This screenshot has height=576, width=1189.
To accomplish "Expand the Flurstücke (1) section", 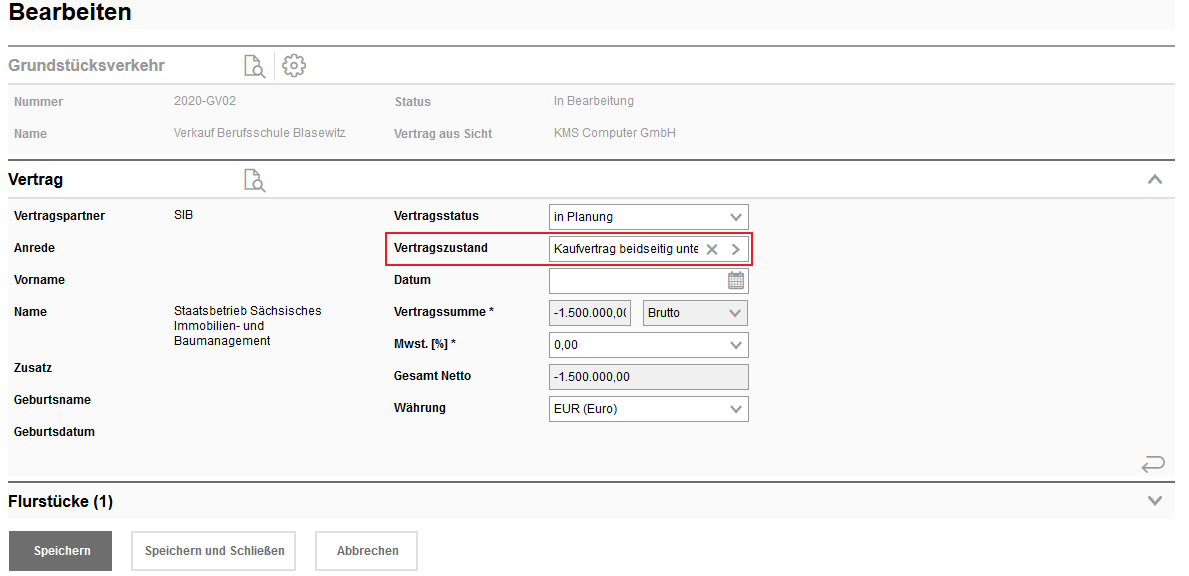I will point(1155,500).
